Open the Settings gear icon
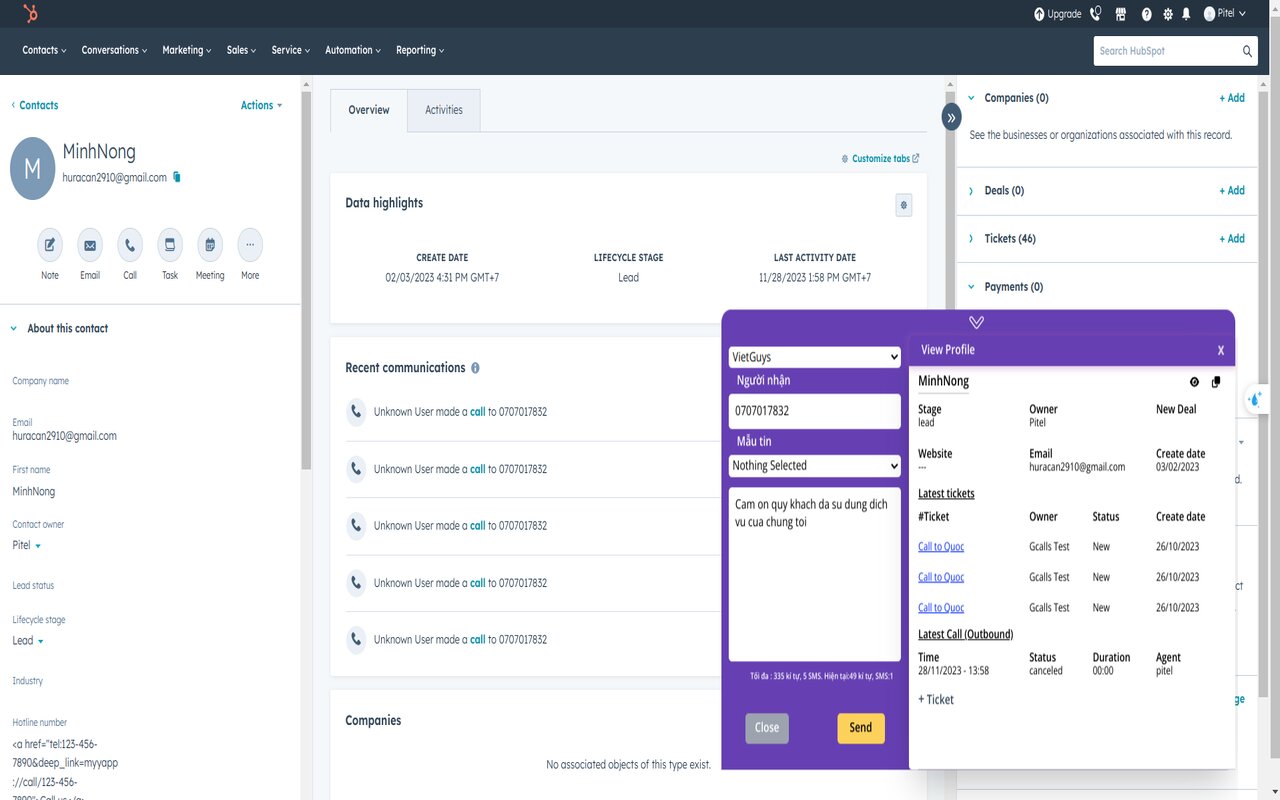Image resolution: width=1280 pixels, height=800 pixels. click(x=1168, y=14)
